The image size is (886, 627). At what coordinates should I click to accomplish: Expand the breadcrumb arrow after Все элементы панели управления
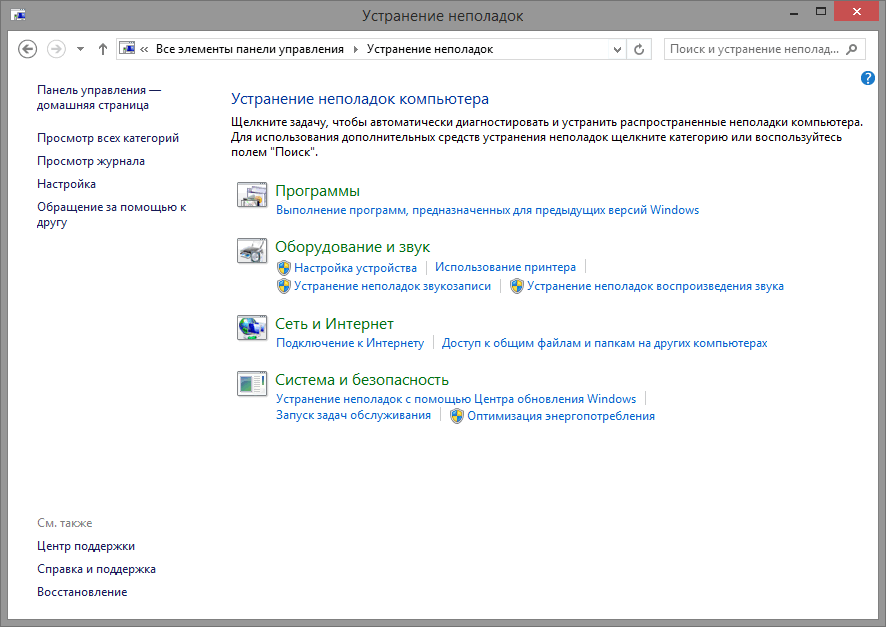[355, 49]
